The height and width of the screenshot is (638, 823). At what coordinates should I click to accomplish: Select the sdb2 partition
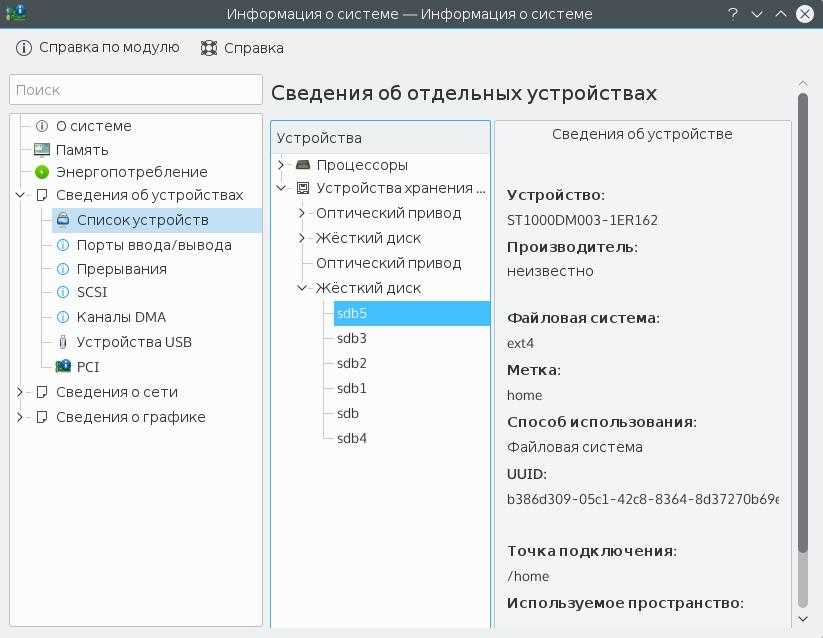352,363
